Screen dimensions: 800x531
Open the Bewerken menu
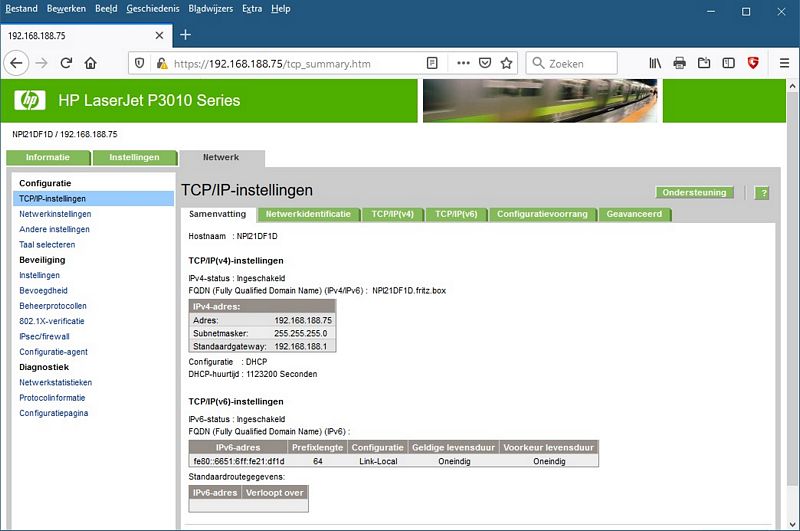coord(66,9)
